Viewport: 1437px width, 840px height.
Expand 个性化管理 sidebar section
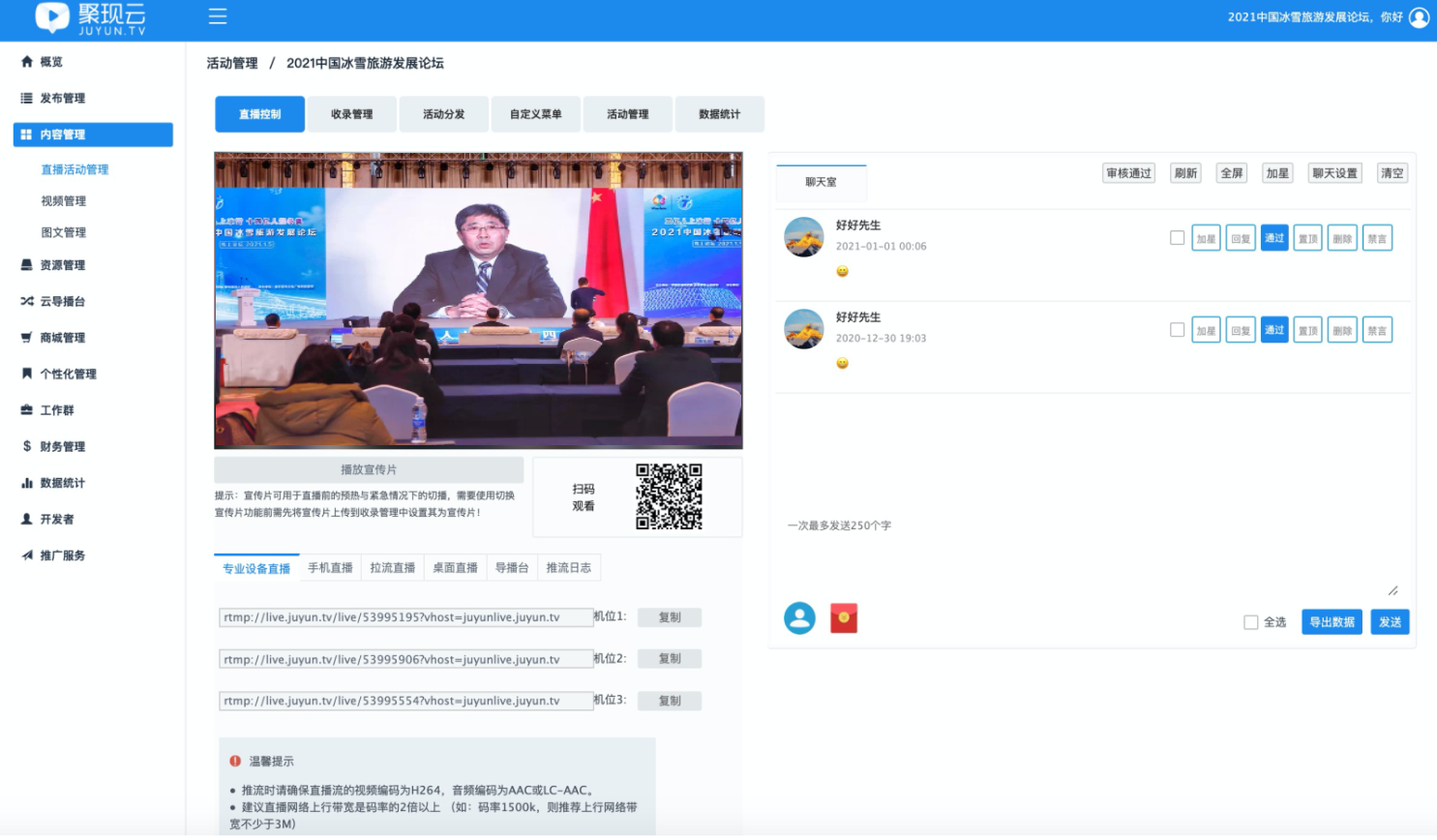(x=68, y=374)
